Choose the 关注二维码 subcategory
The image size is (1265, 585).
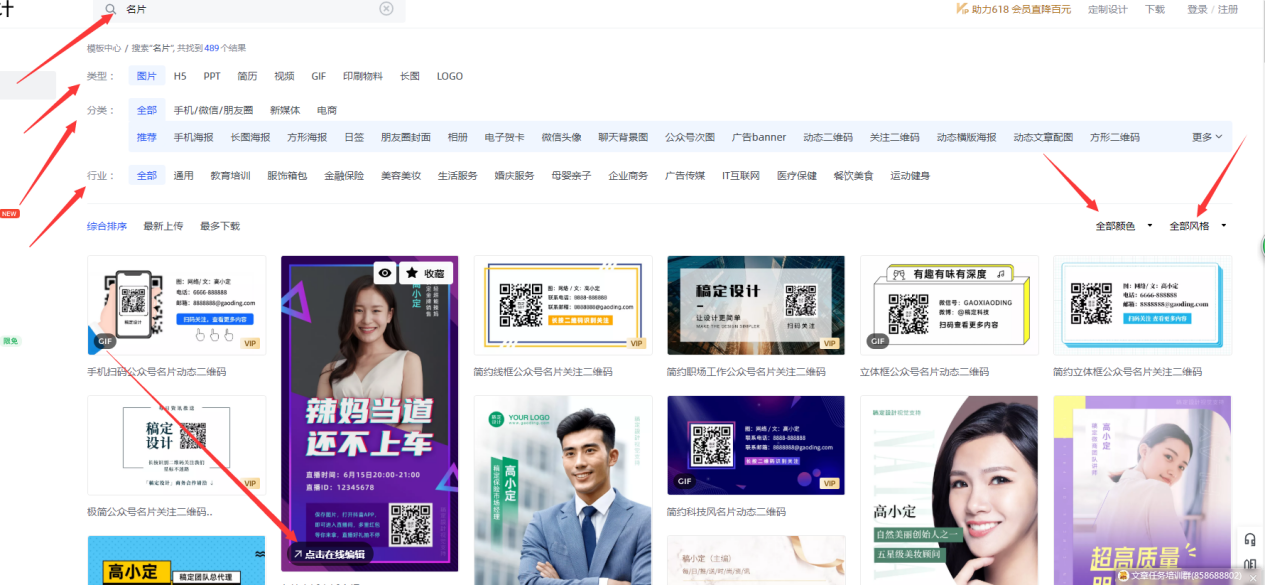894,137
